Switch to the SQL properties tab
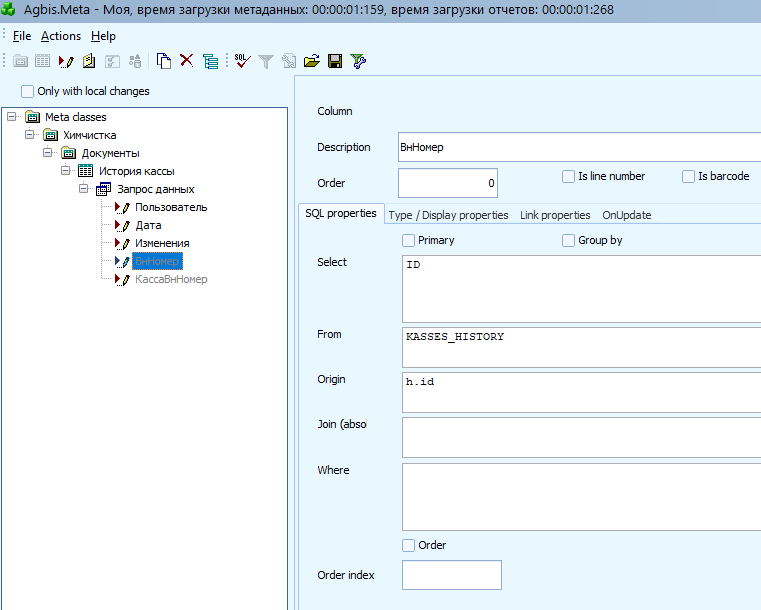761x610 pixels. click(x=341, y=214)
